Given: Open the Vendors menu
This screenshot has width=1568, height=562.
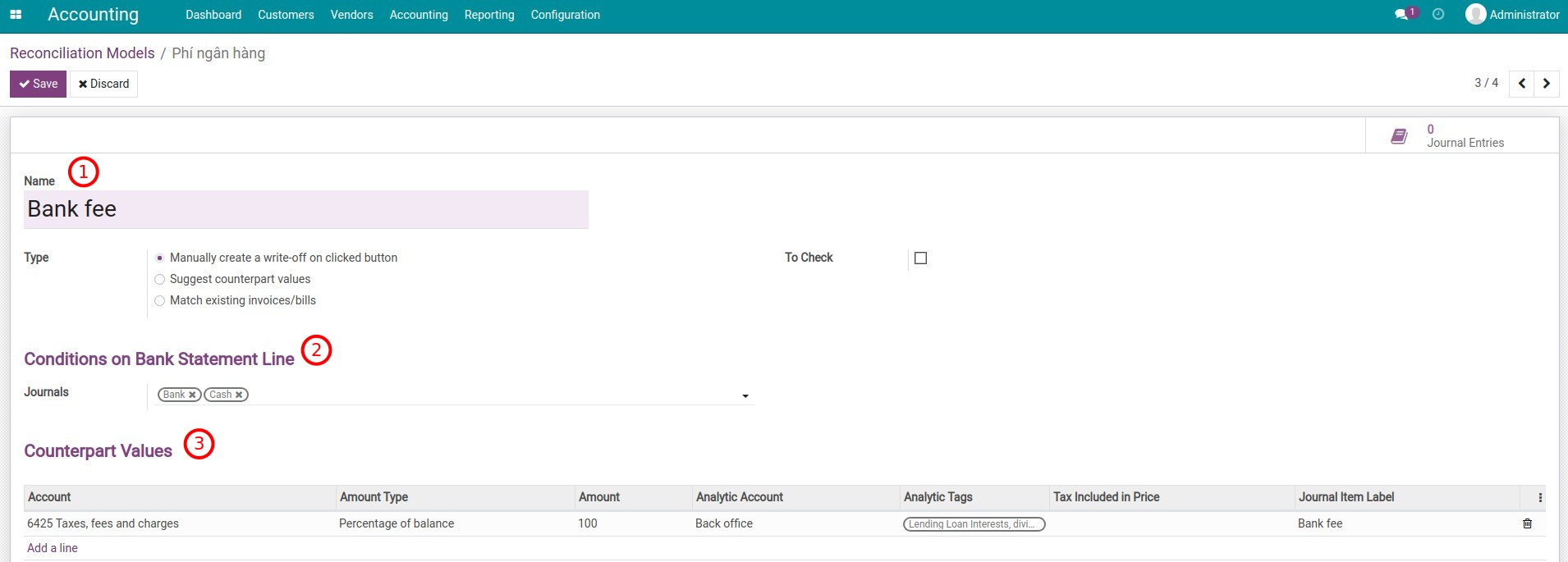Looking at the screenshot, I should [351, 15].
